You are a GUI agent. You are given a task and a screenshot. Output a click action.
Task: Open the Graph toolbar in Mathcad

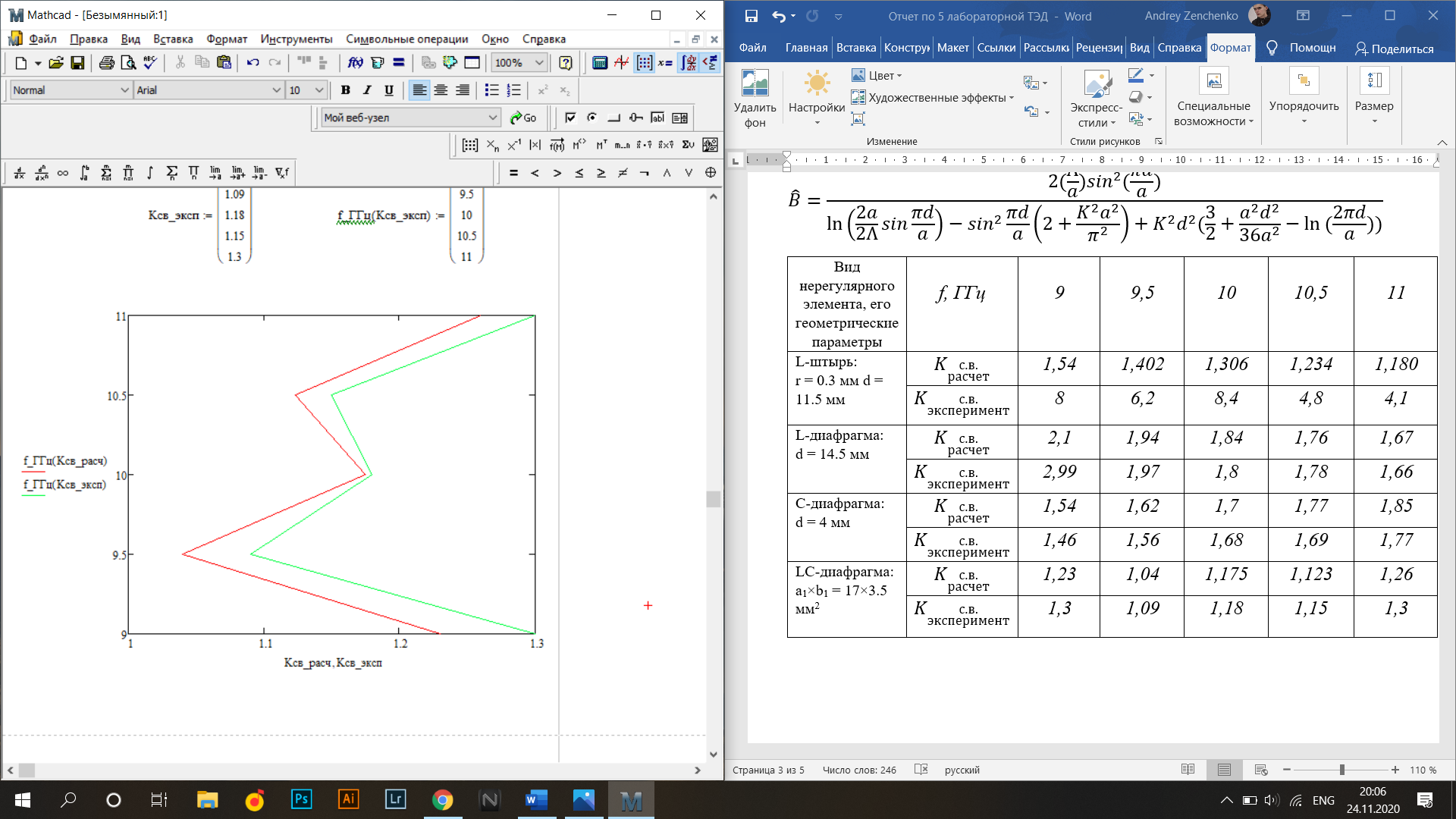point(622,63)
